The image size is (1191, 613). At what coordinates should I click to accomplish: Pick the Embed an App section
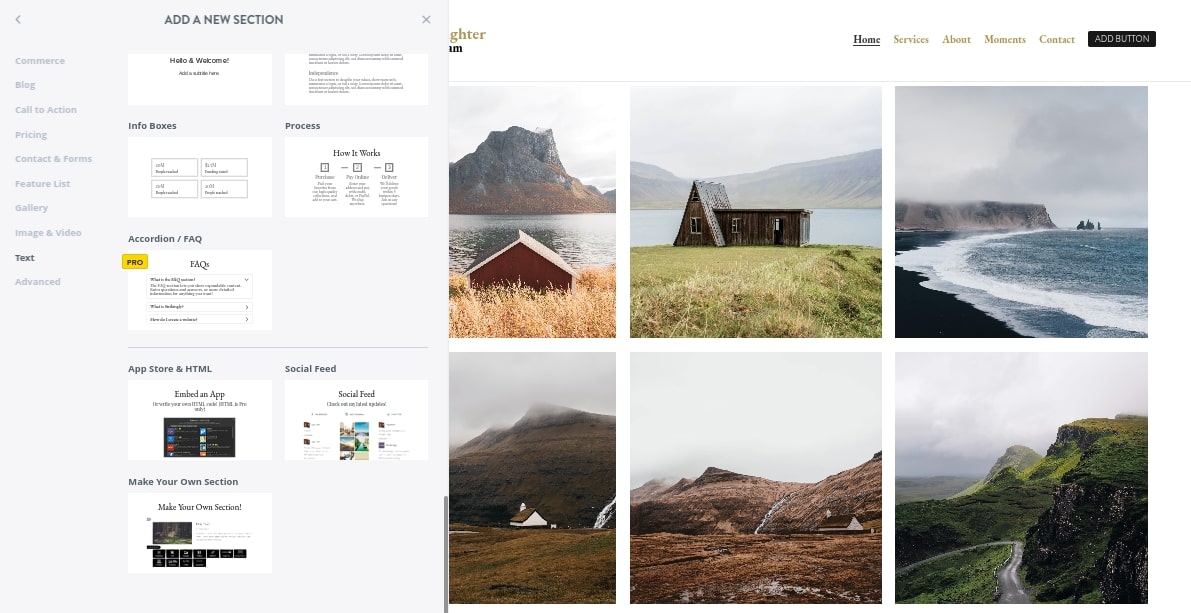click(199, 420)
